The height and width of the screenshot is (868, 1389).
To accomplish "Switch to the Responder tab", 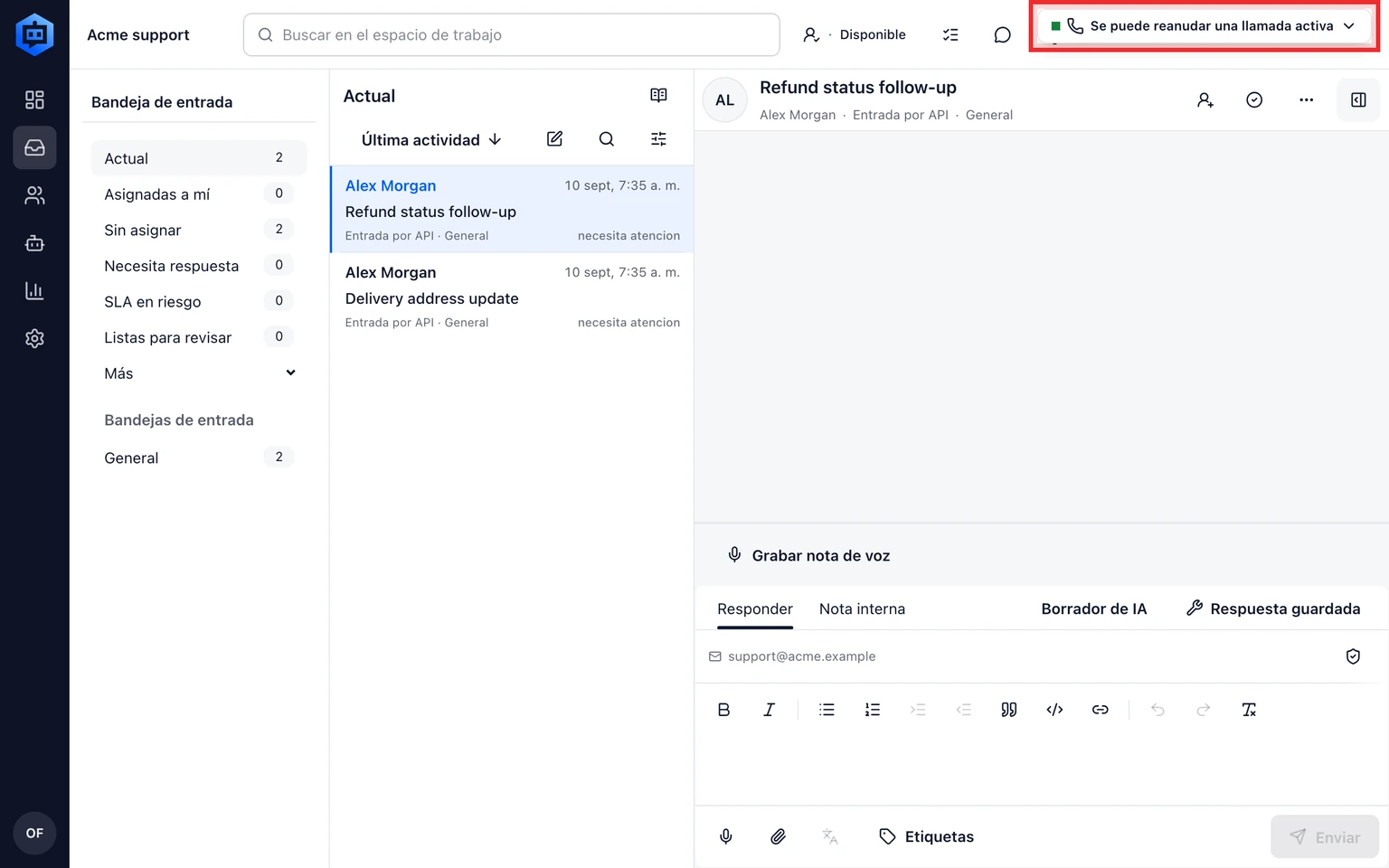I will (755, 609).
